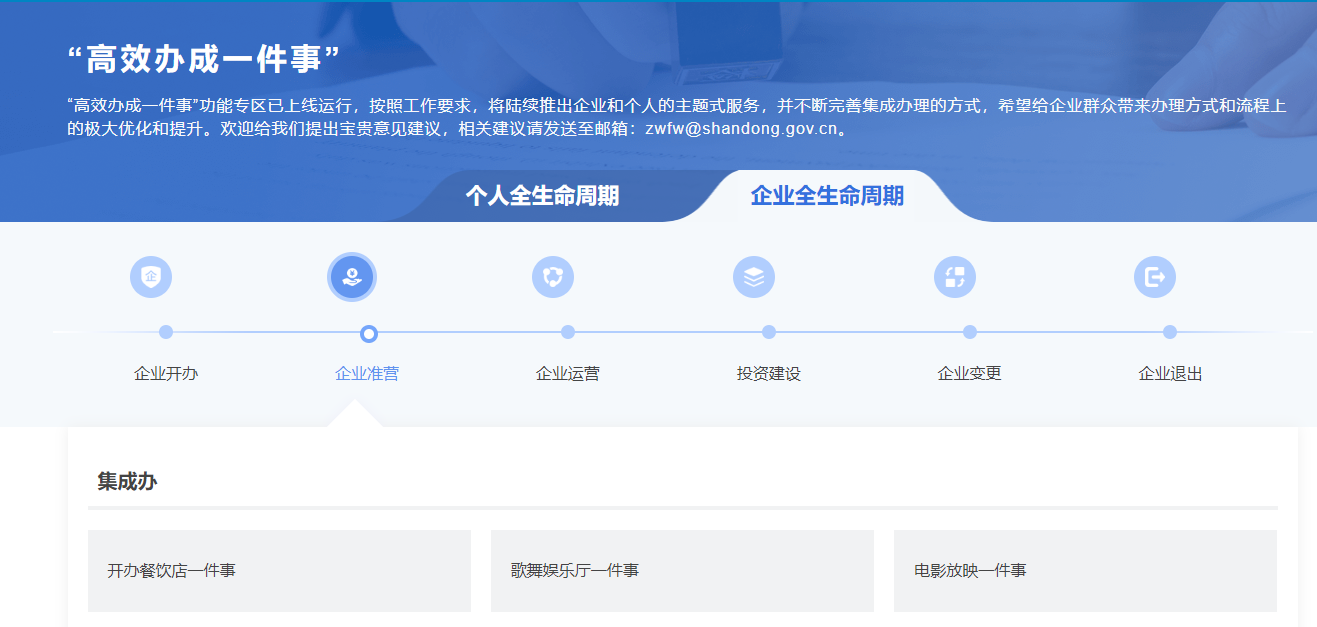Select the 企业运营 timeline dot
The height and width of the screenshot is (627, 1317).
coord(568,332)
